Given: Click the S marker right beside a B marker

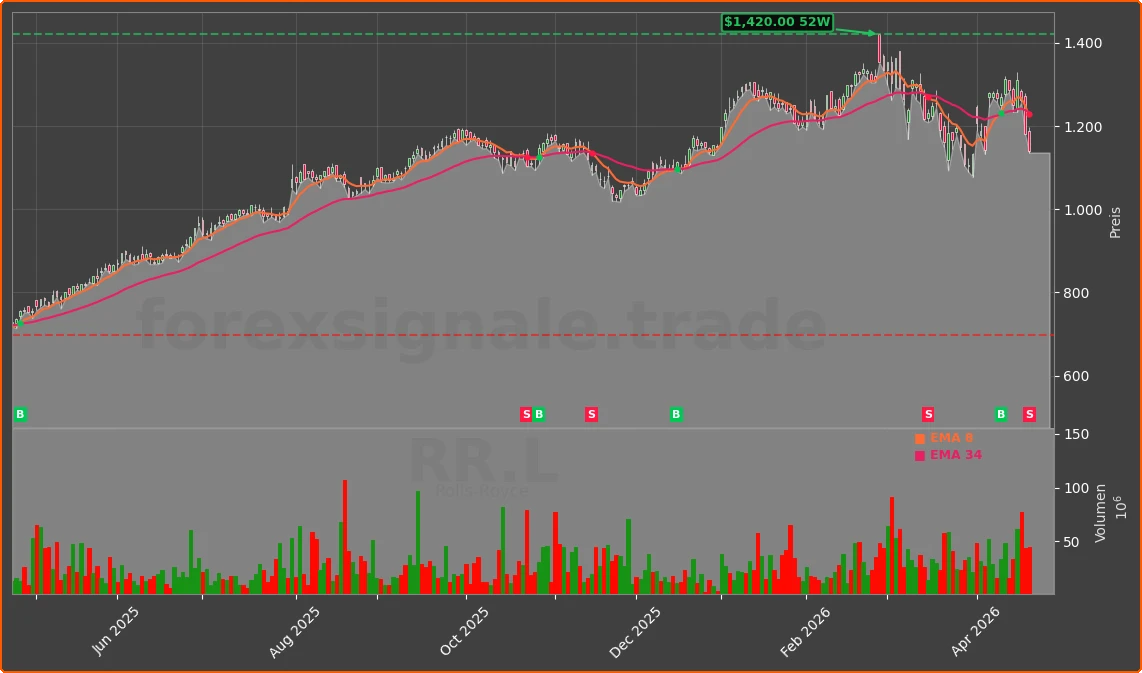Looking at the screenshot, I should pos(526,414).
